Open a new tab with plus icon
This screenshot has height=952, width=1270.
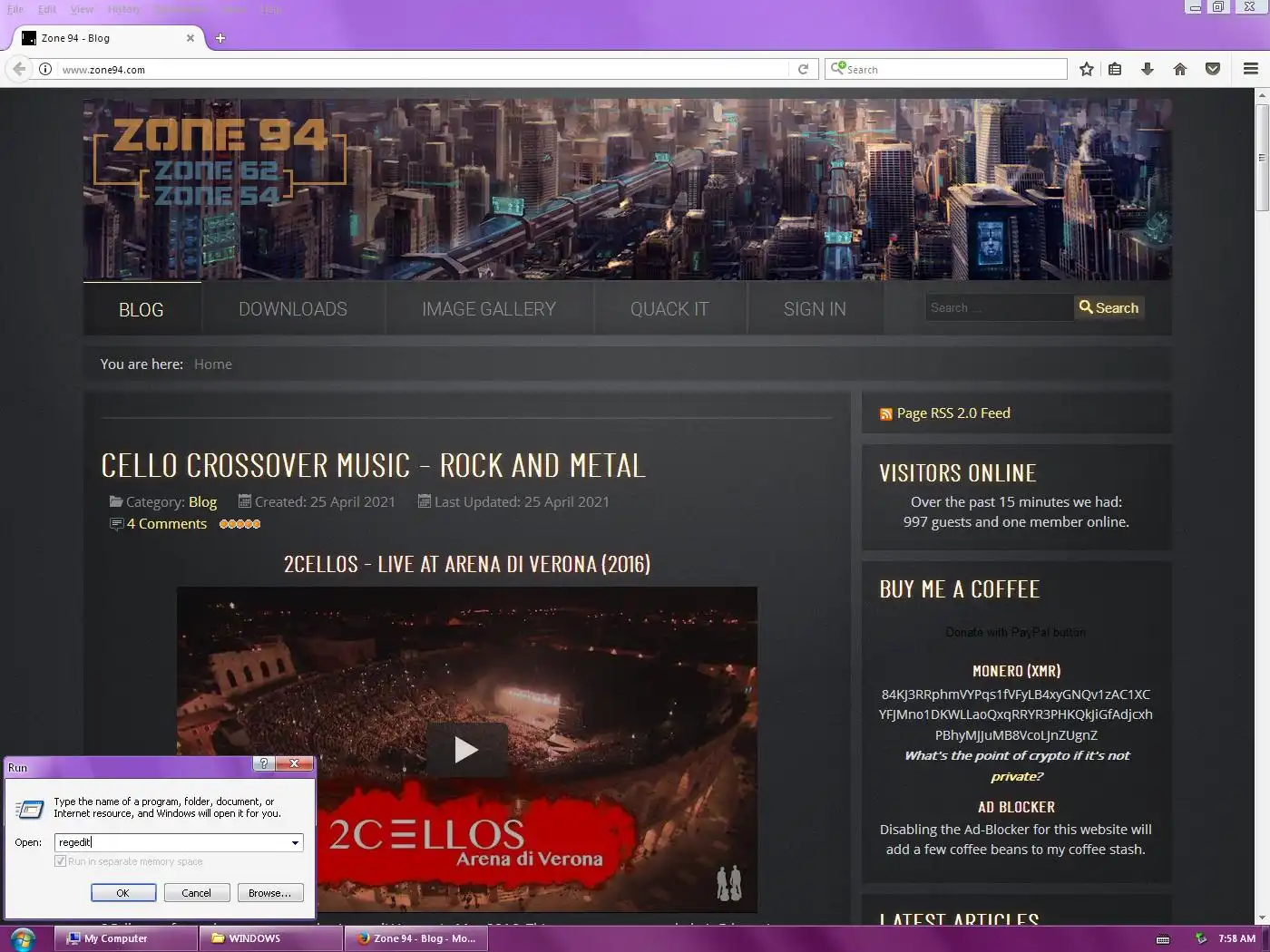220,38
